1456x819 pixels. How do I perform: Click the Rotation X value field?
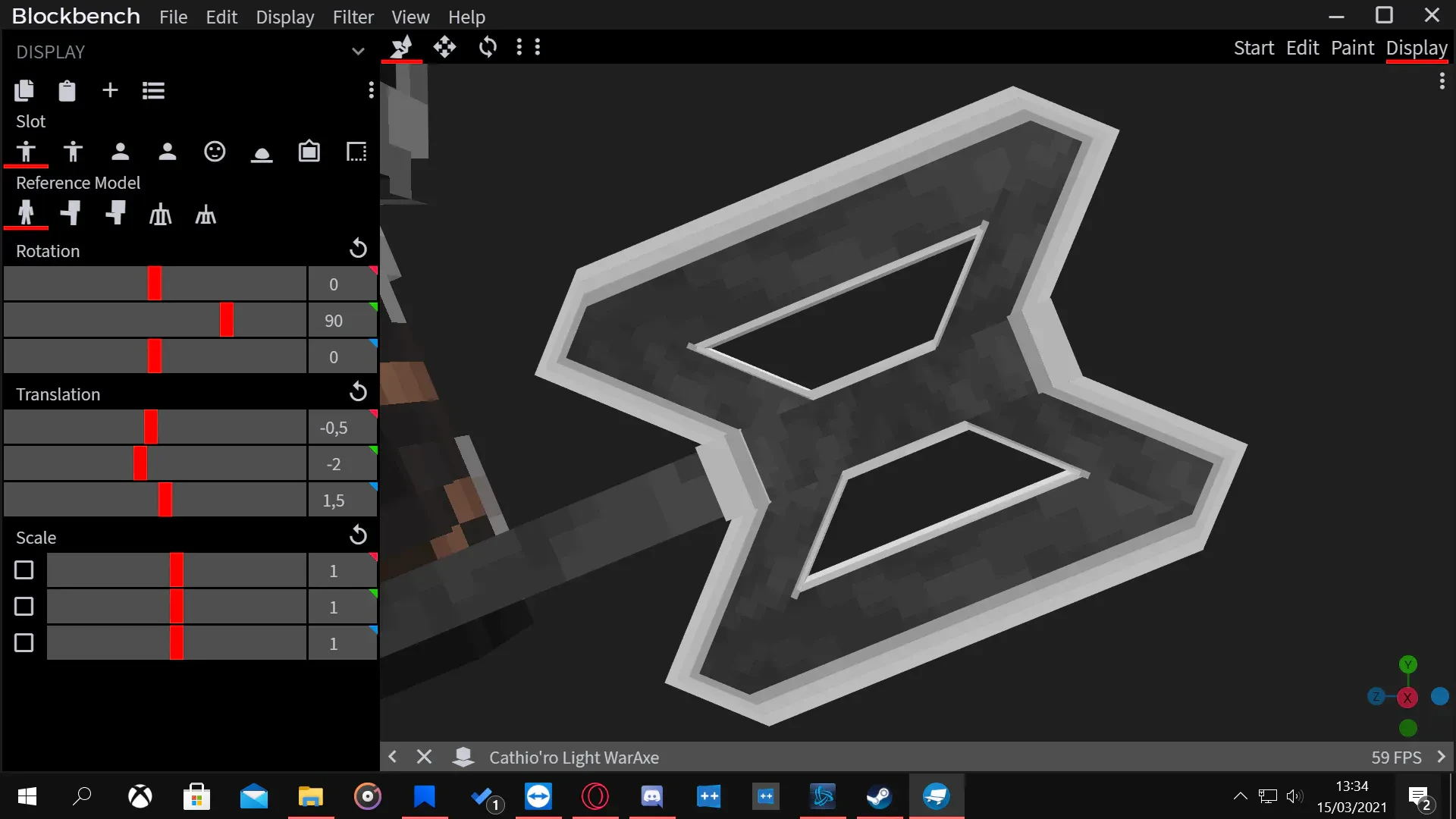[342, 284]
